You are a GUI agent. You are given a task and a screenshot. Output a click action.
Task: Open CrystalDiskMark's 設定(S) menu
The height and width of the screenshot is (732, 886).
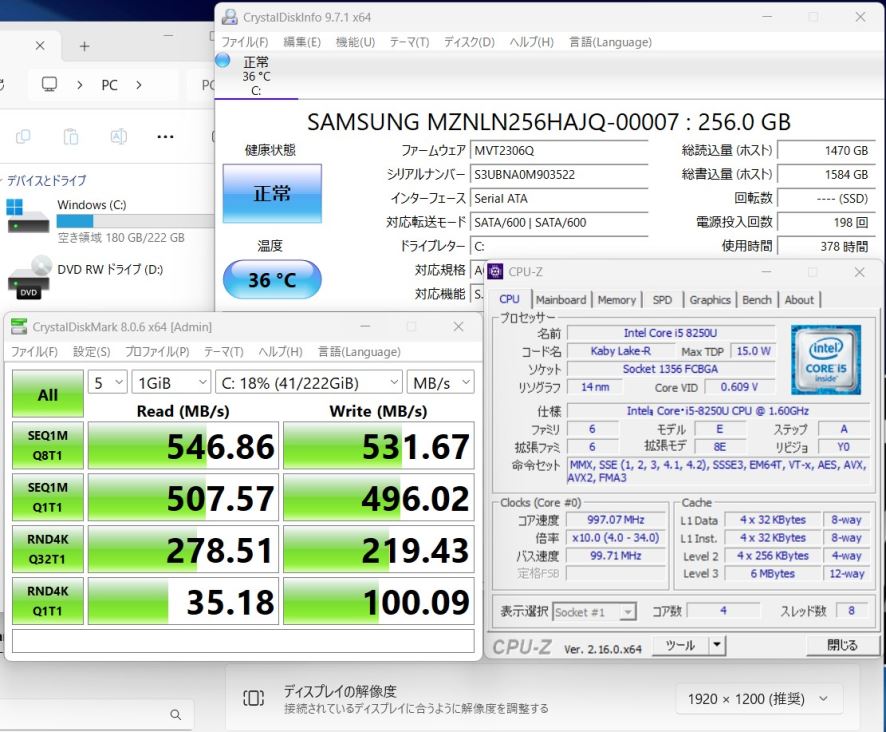point(92,352)
